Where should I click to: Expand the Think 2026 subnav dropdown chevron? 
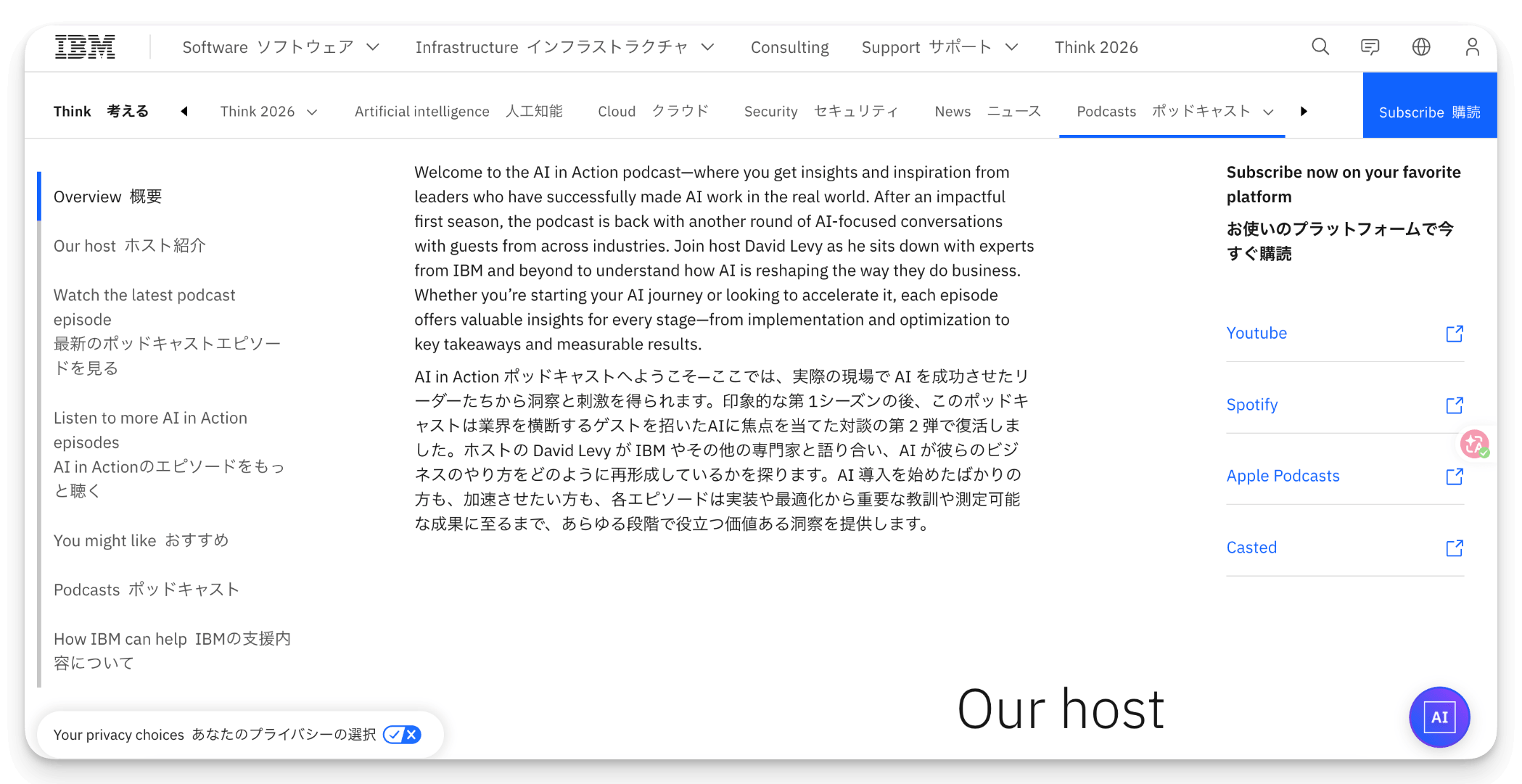(x=313, y=112)
